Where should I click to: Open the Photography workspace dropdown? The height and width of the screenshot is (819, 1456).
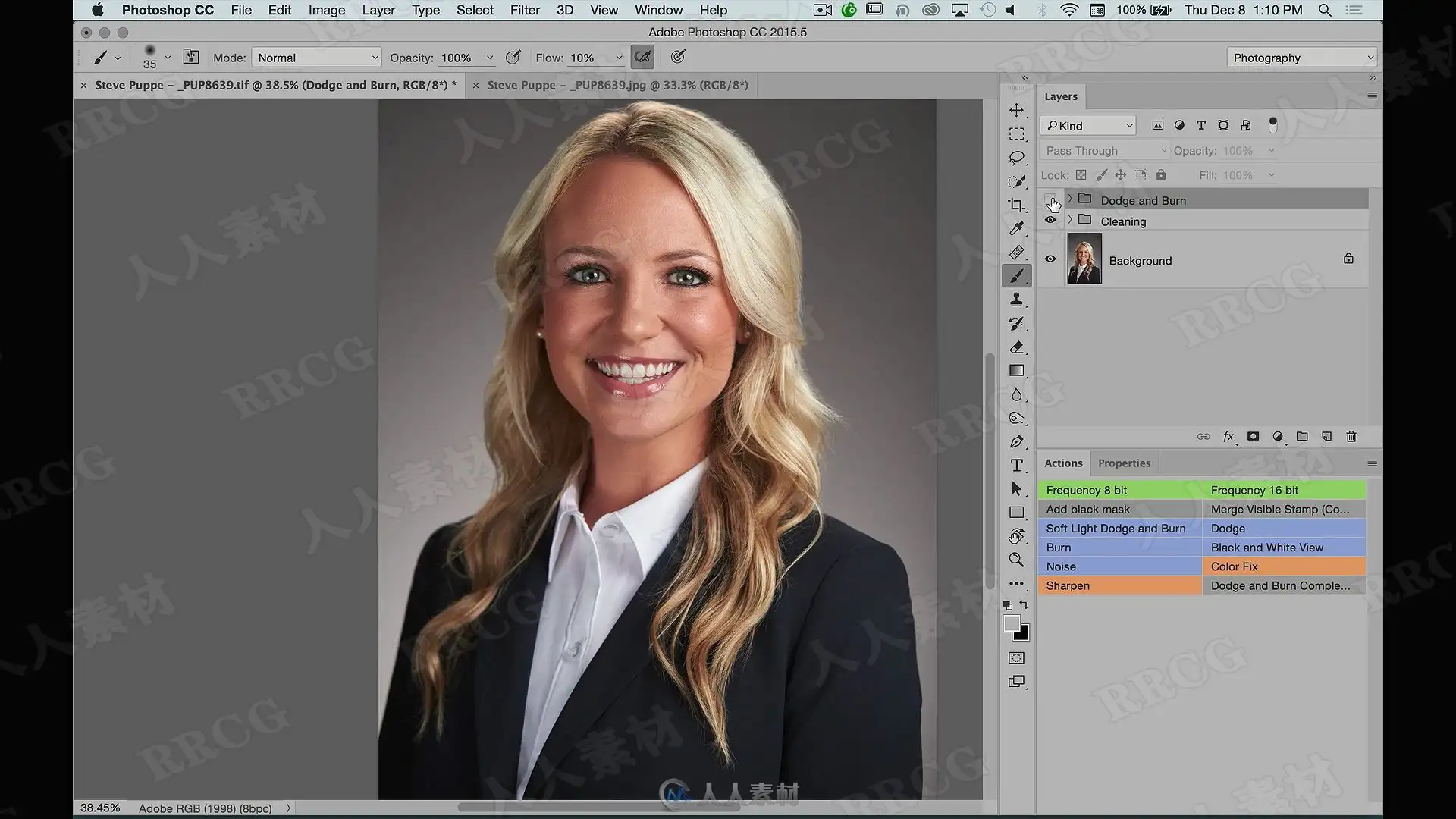point(1301,58)
